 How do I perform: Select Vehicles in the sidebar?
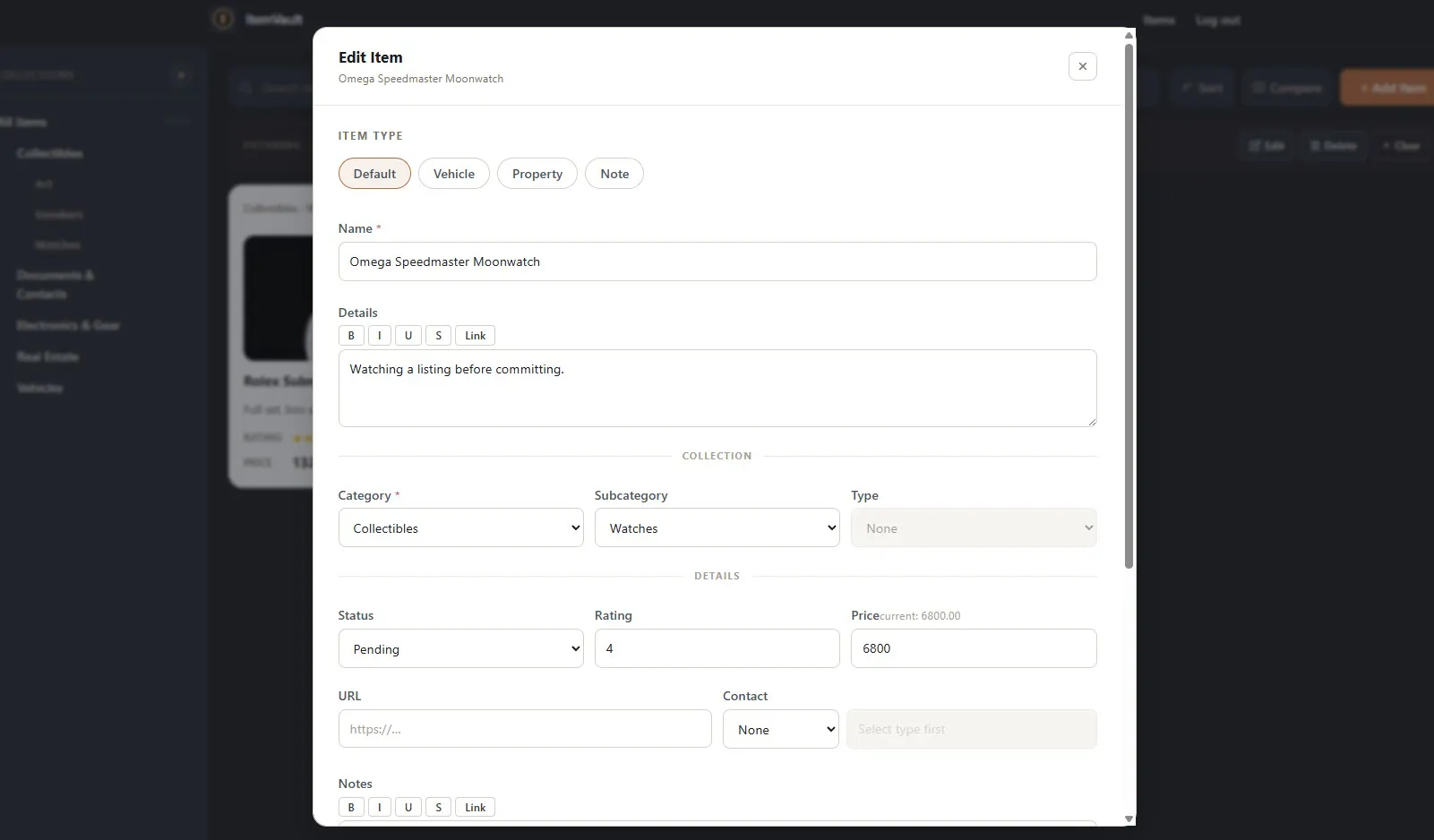click(x=39, y=388)
